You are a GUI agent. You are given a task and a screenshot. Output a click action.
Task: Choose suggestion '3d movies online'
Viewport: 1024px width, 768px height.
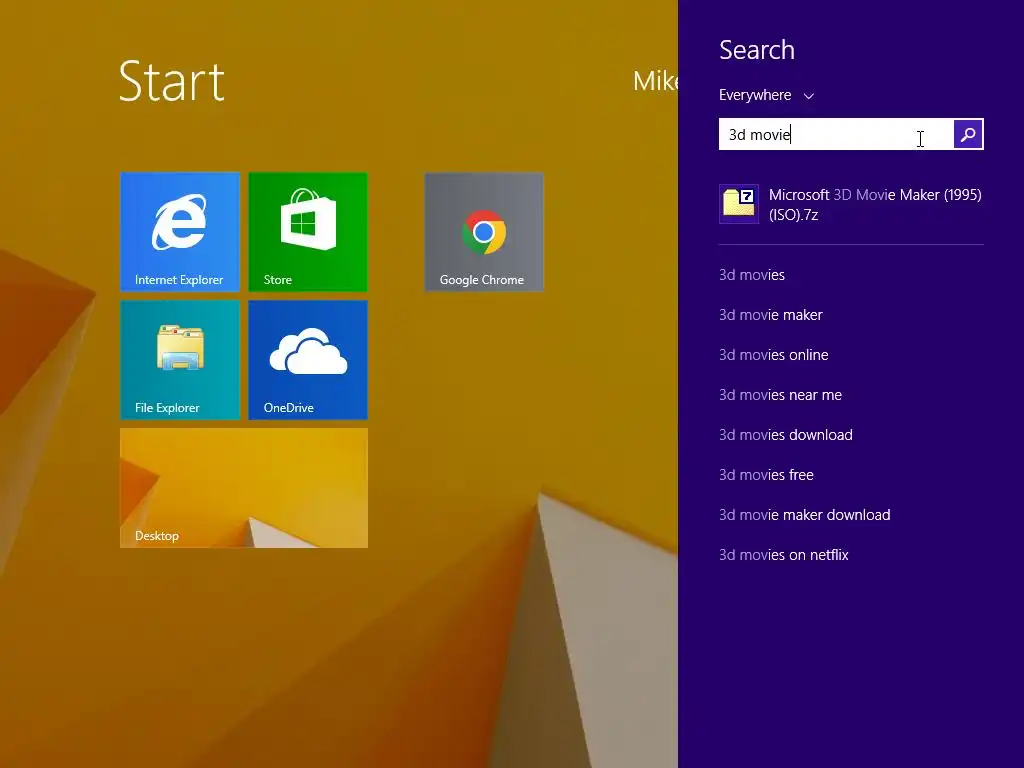pyautogui.click(x=773, y=355)
